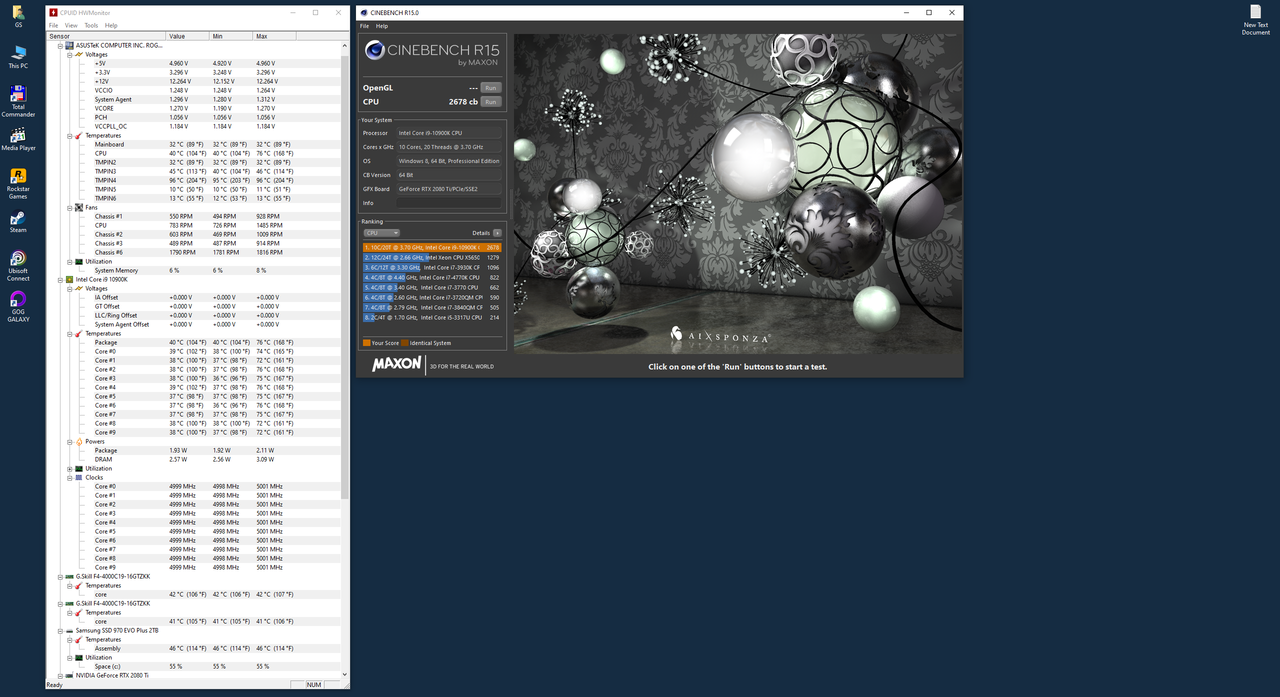
Task: Collapse the ASUSTeK Voltages branch
Action: [69, 54]
